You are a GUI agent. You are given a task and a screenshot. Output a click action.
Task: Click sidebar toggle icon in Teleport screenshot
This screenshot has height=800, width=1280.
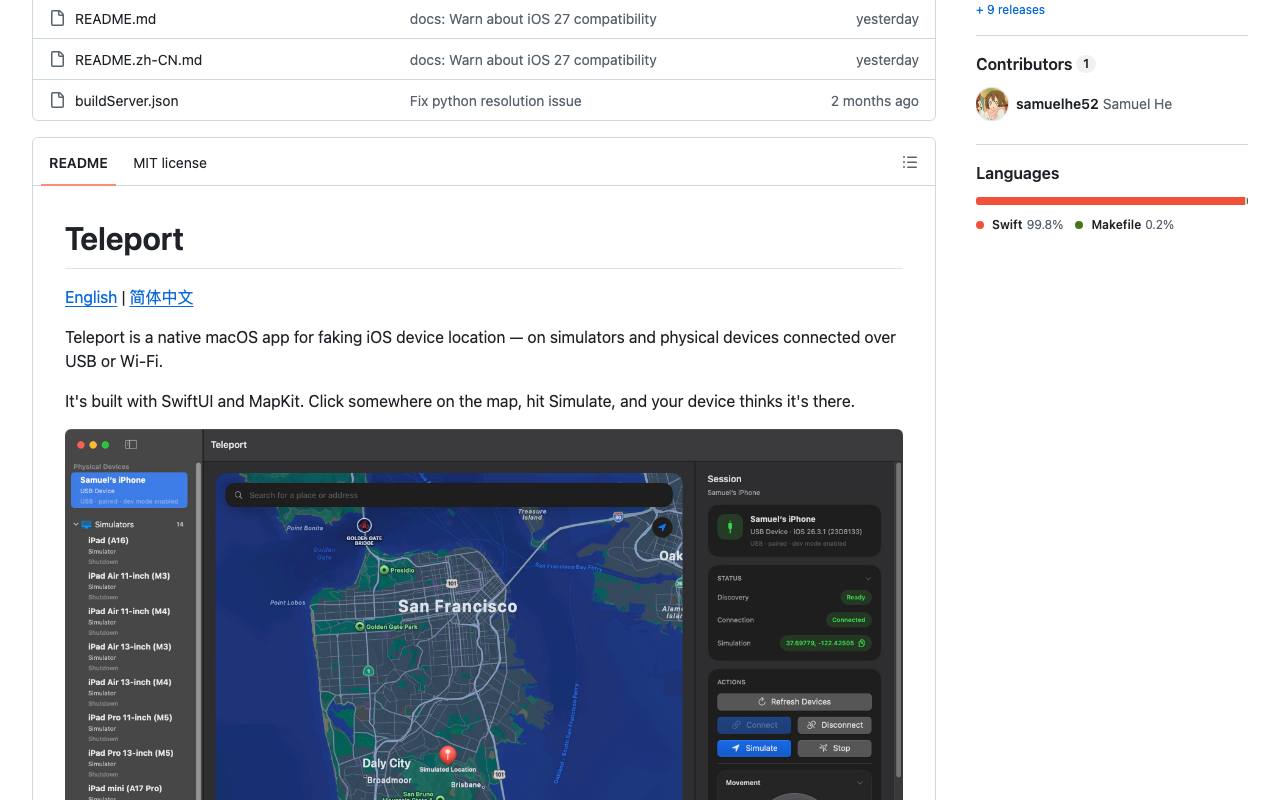(131, 445)
